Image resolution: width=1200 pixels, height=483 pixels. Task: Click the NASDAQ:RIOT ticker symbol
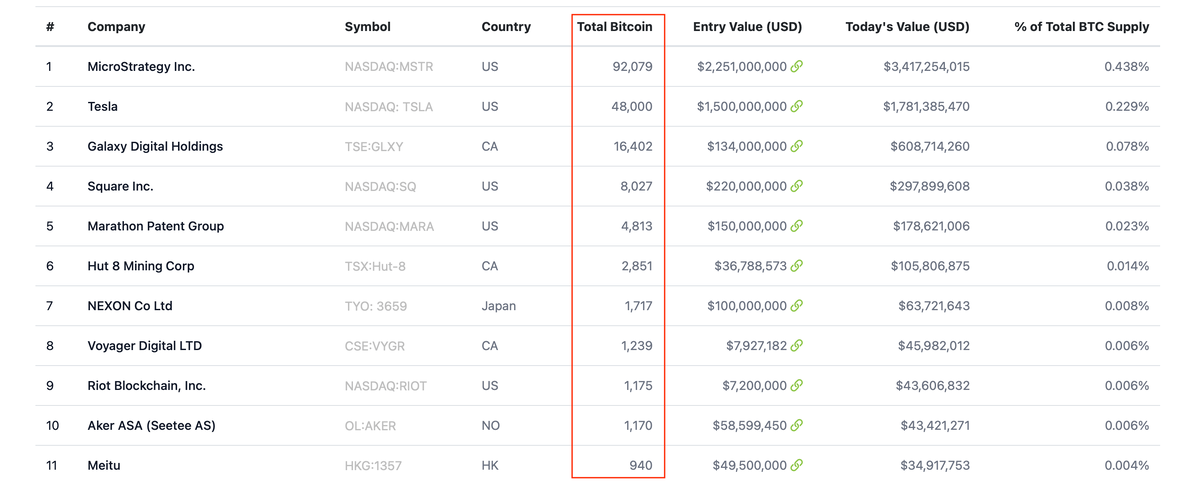[385, 386]
